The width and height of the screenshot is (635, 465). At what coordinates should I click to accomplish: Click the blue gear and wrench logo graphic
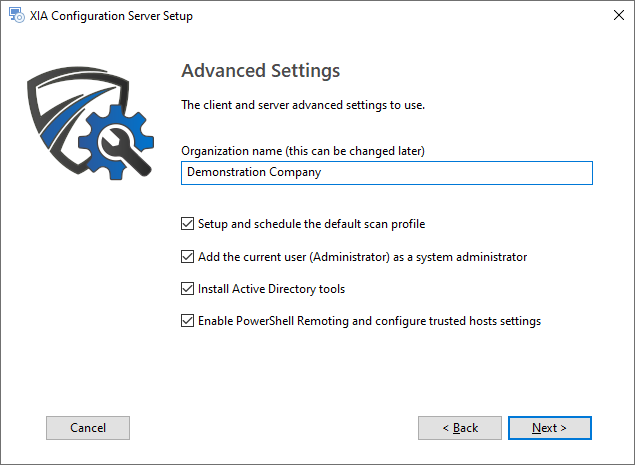(x=116, y=142)
